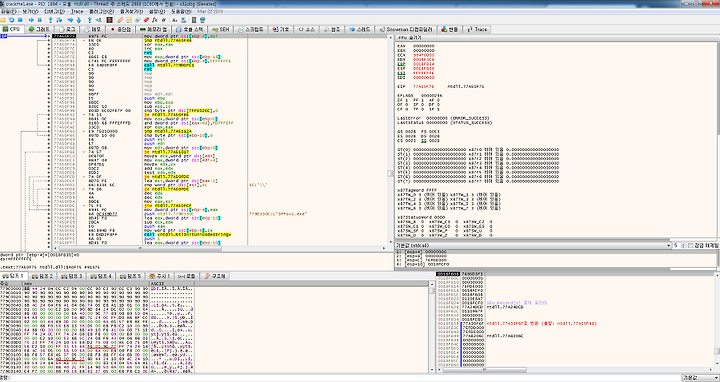Click the EIP register value 77A60F76
This screenshot has width=720, height=382.
pos(422,86)
